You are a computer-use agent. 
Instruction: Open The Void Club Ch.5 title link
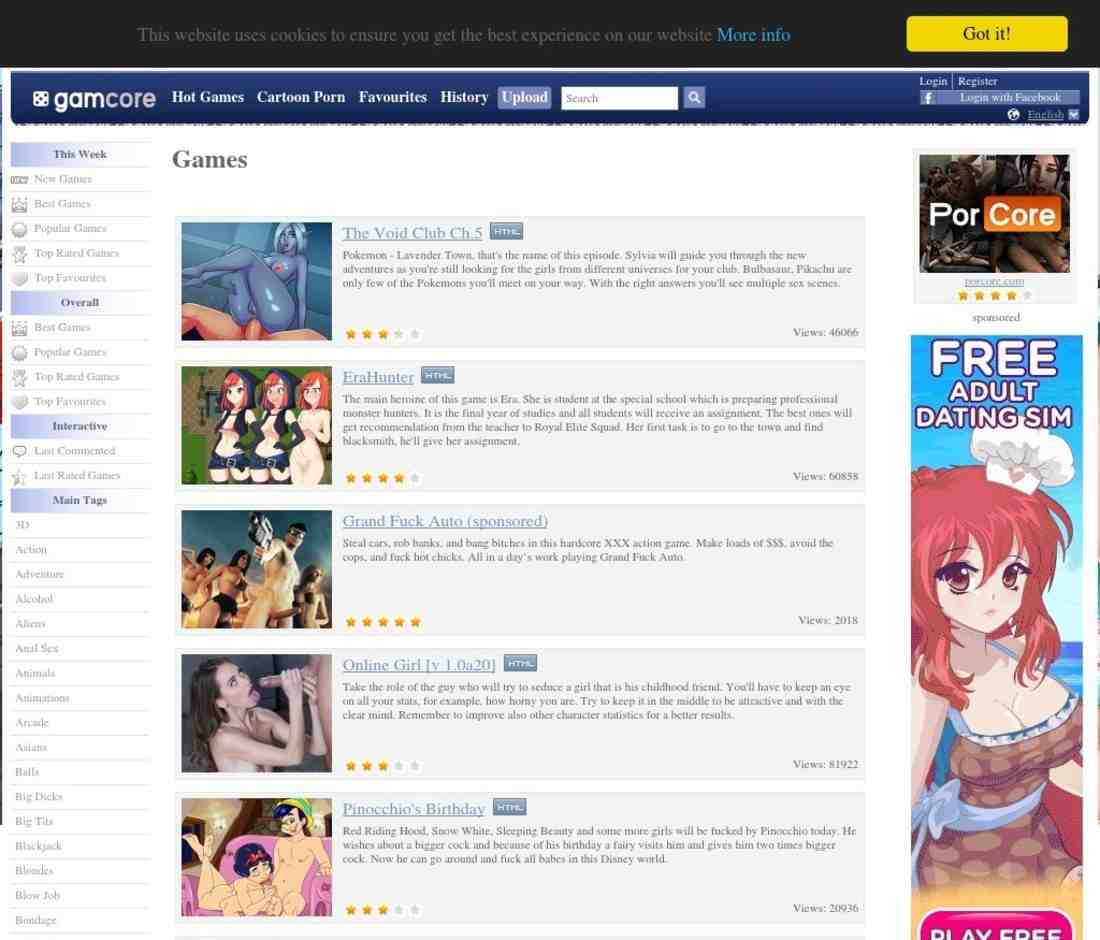(x=412, y=233)
